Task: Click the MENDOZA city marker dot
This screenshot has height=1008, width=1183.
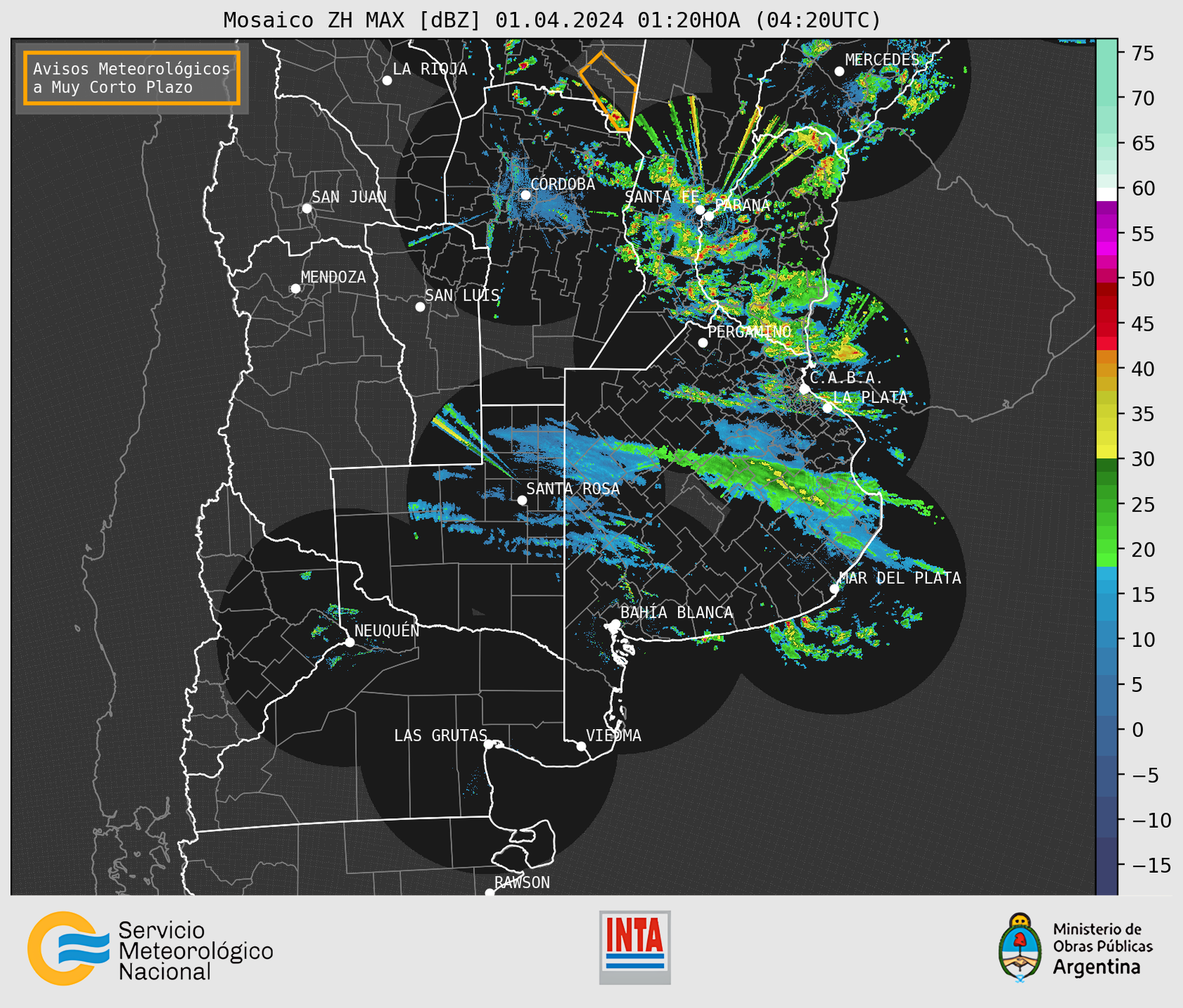Action: click(295, 289)
